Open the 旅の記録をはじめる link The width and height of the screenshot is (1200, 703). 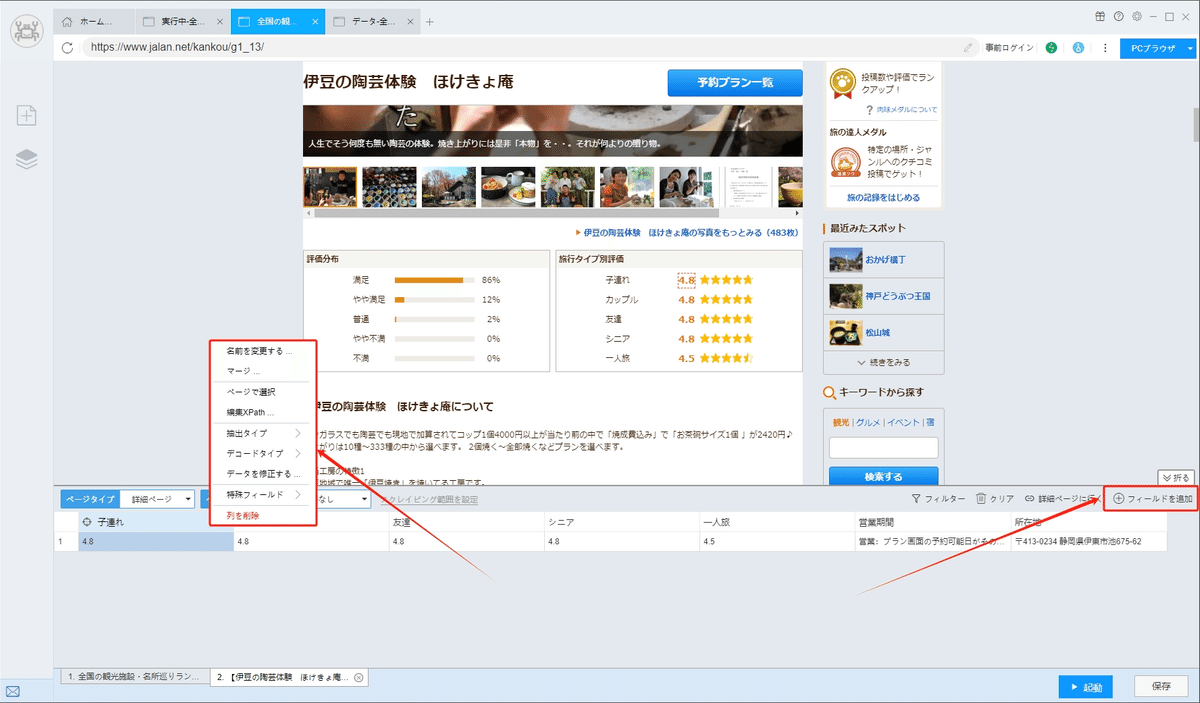tap(883, 197)
